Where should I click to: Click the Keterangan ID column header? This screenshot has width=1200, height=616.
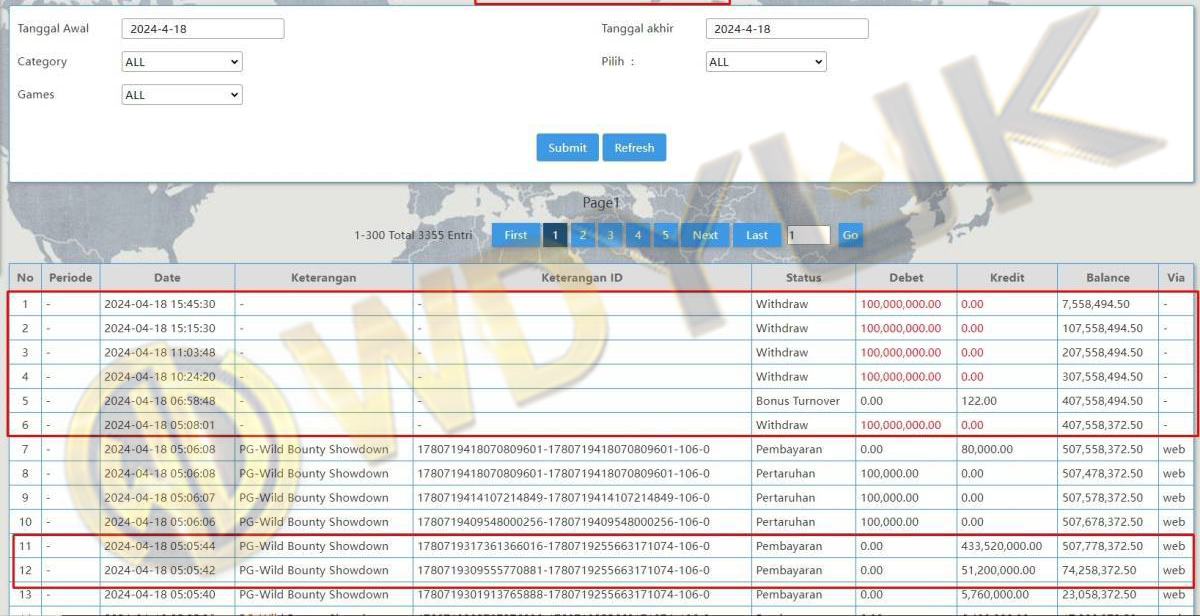(x=582, y=278)
